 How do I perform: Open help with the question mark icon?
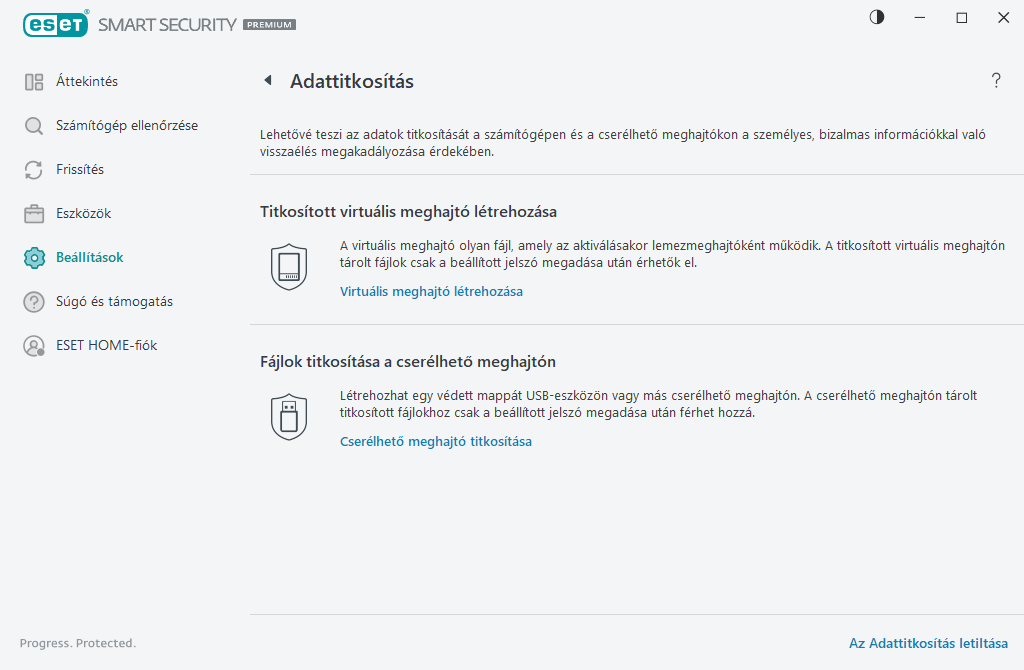[x=996, y=81]
